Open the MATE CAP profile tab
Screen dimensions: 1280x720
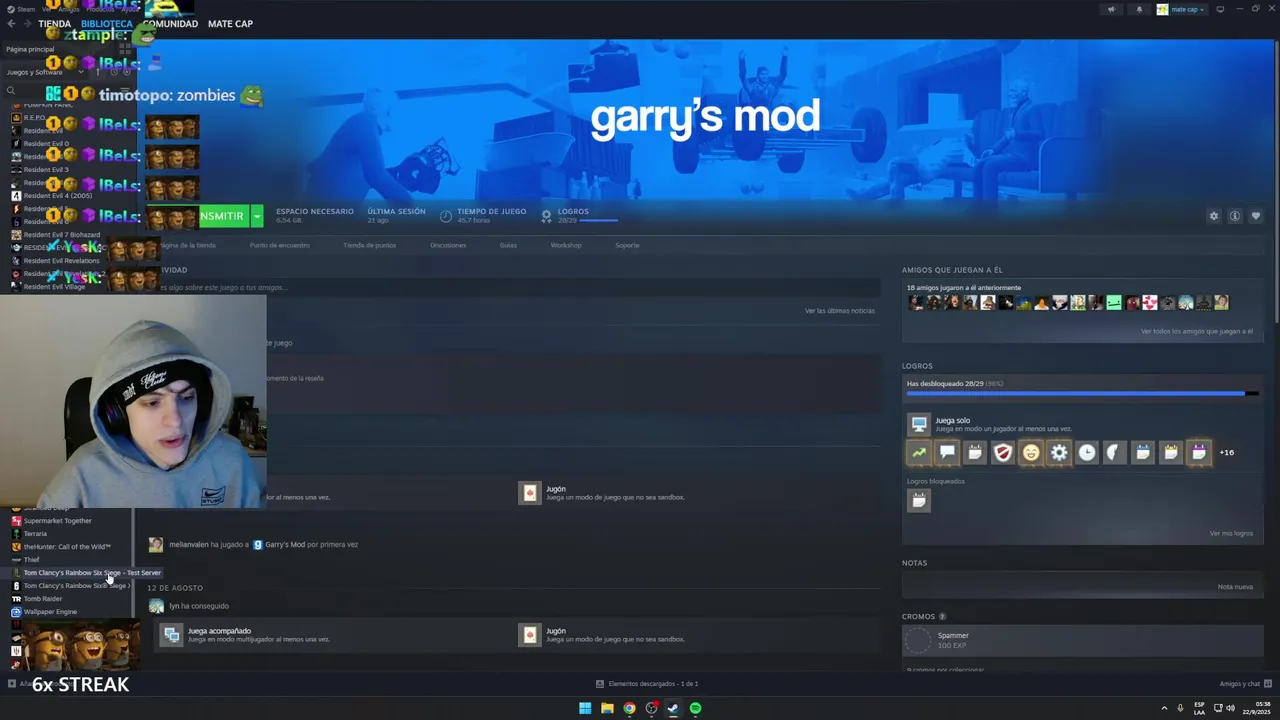tap(230, 23)
